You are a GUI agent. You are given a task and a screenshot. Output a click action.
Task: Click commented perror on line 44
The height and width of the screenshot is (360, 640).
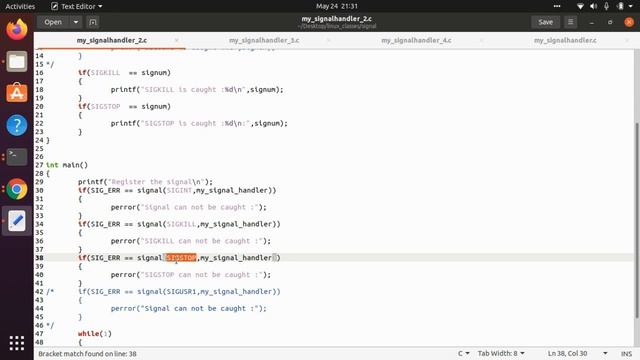[189, 309]
